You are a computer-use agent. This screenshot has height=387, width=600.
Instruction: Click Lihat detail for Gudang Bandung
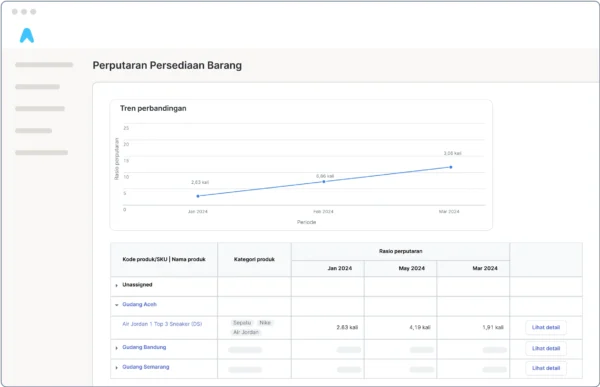(x=546, y=348)
